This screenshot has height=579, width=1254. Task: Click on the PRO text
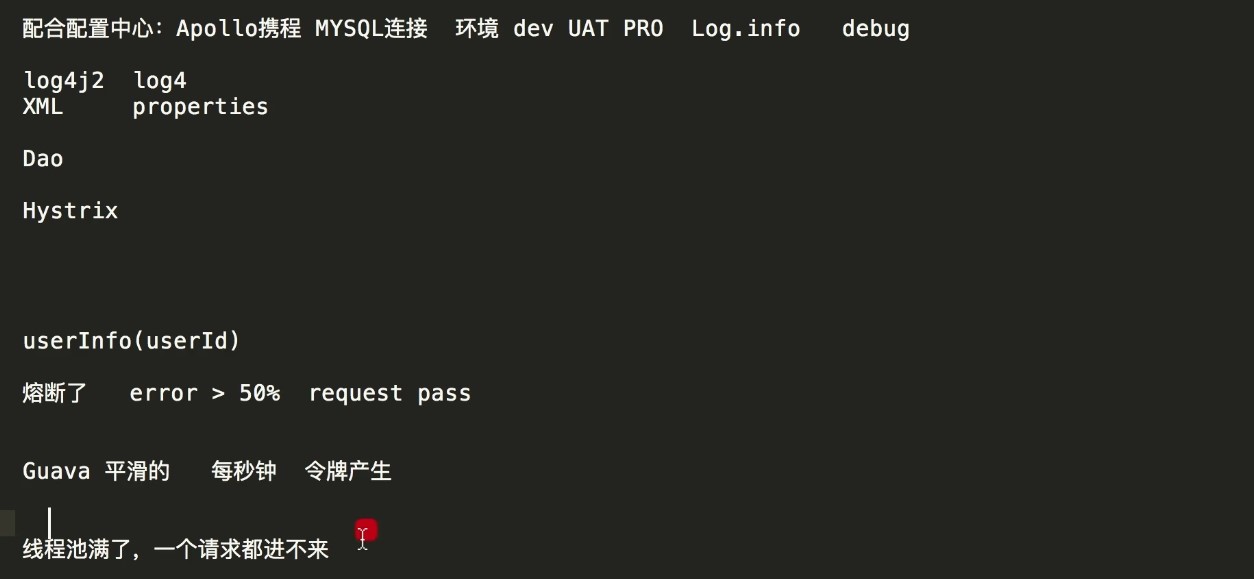[x=643, y=28]
